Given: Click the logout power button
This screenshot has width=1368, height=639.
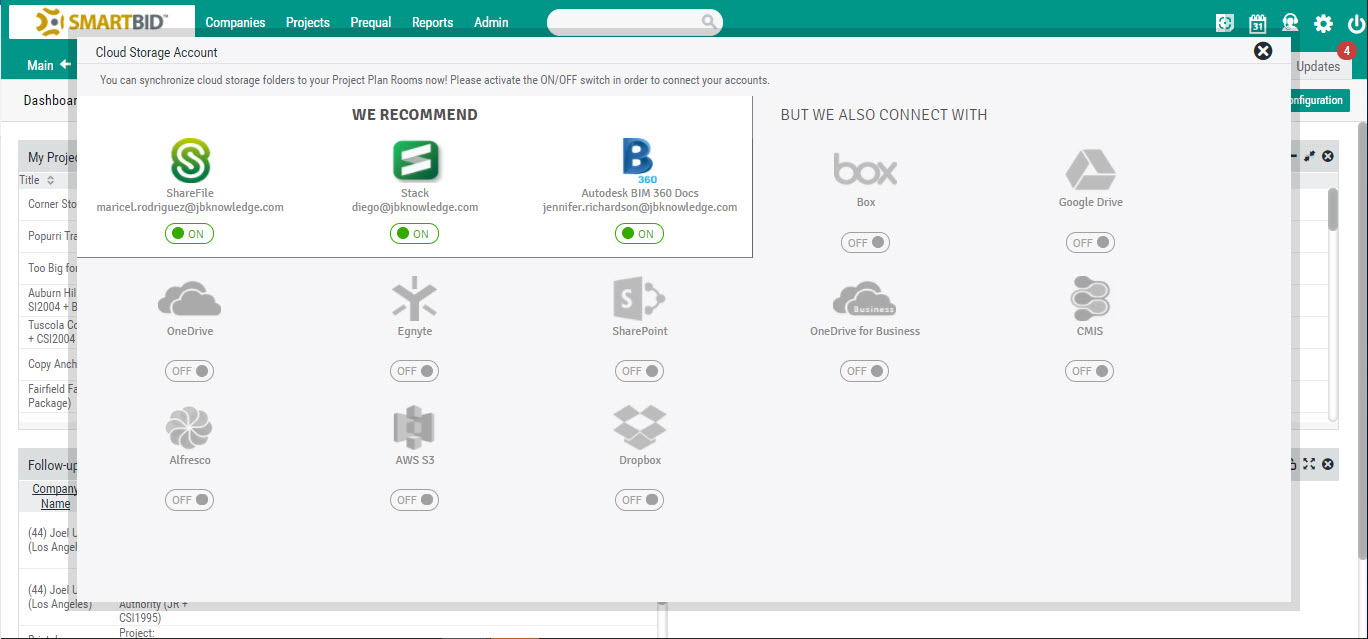Looking at the screenshot, I should 1354,21.
